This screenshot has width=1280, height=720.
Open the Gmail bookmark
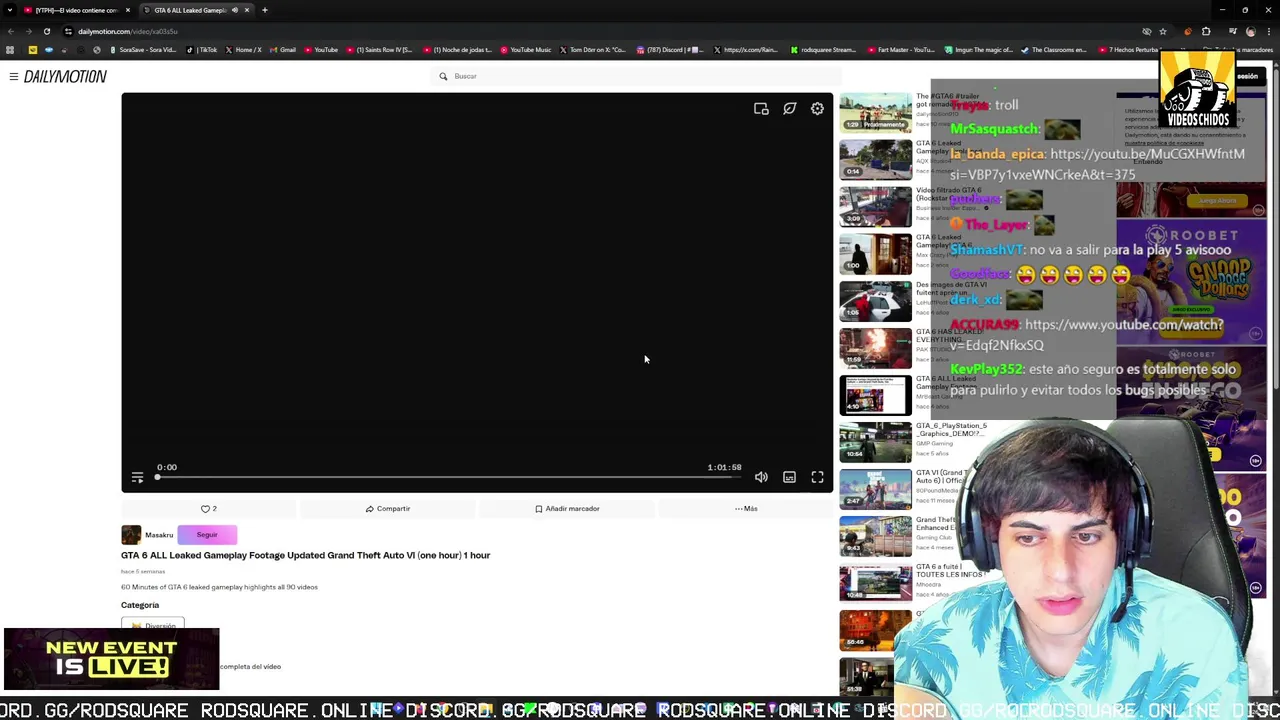283,50
